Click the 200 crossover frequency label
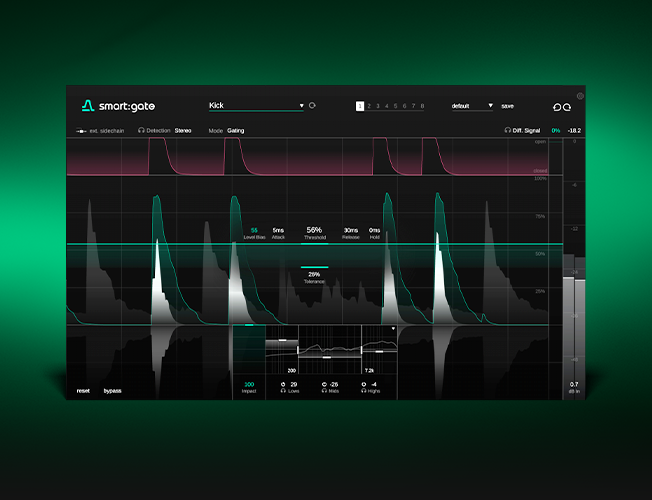Screen dimensions: 652x500 [x=292, y=370]
